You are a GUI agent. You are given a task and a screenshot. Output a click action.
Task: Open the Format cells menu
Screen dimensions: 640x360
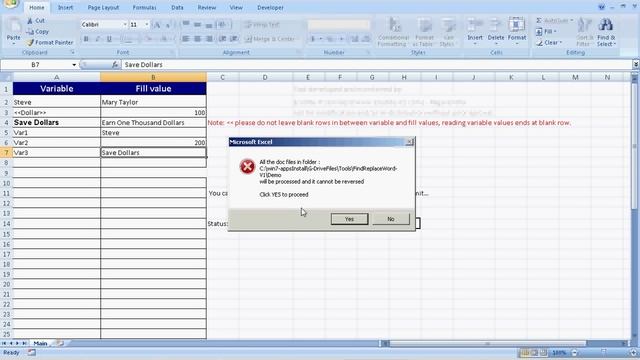tap(517, 31)
